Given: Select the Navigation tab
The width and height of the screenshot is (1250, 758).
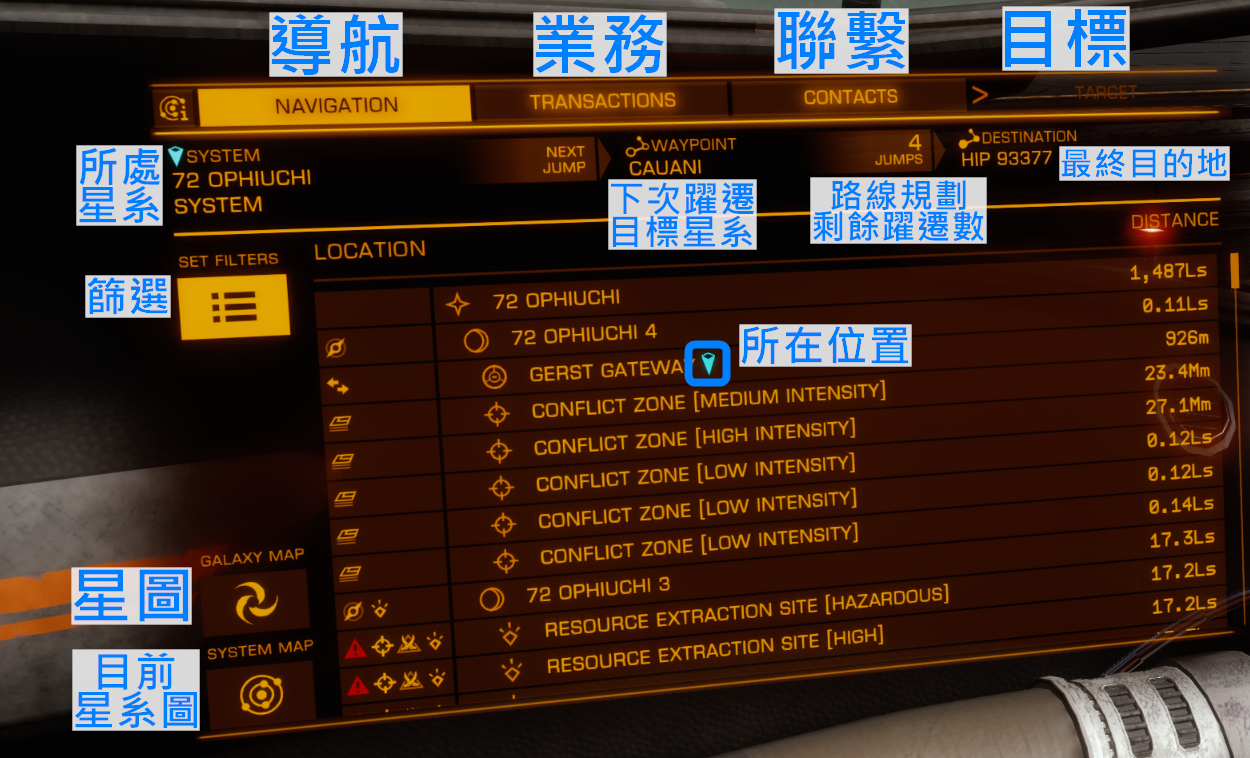Looking at the screenshot, I should pos(336,105).
